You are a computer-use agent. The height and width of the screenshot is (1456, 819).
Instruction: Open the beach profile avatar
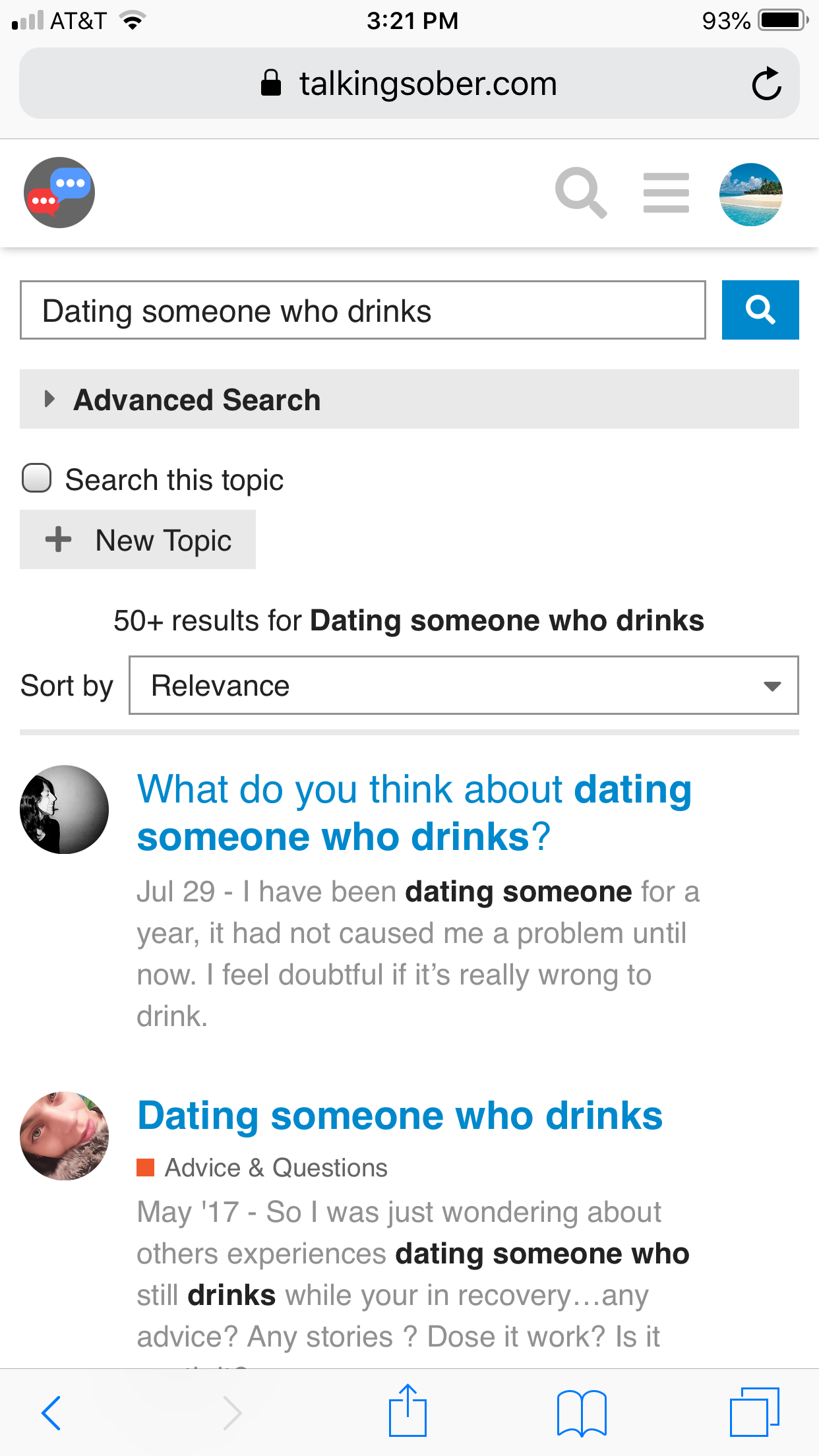750,195
